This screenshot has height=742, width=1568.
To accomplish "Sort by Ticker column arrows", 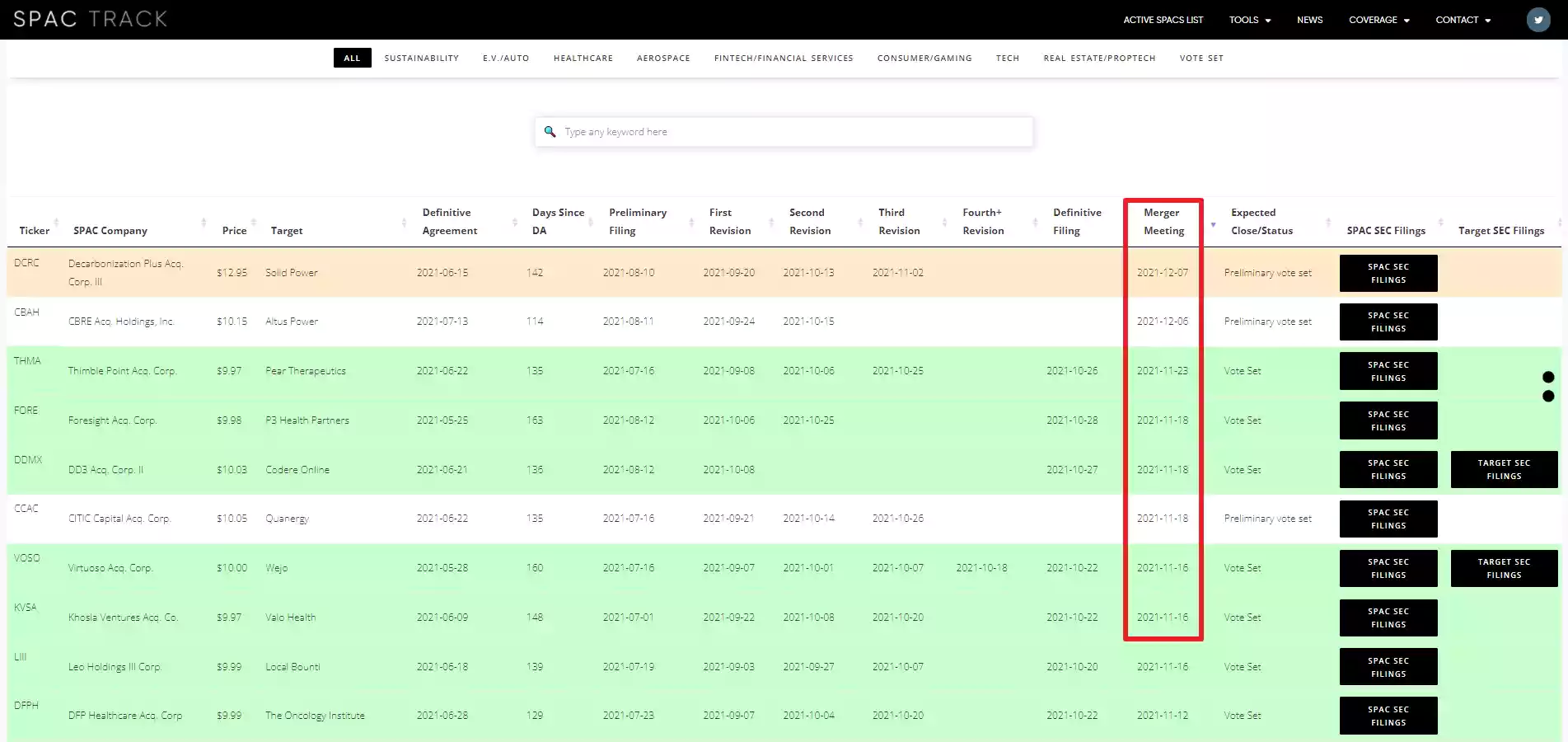I will 56,222.
